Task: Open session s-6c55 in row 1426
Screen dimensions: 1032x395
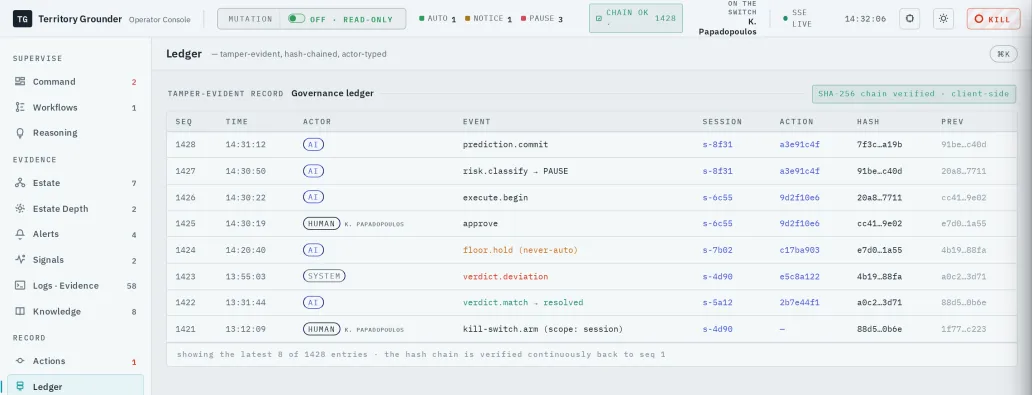Action: pos(717,198)
